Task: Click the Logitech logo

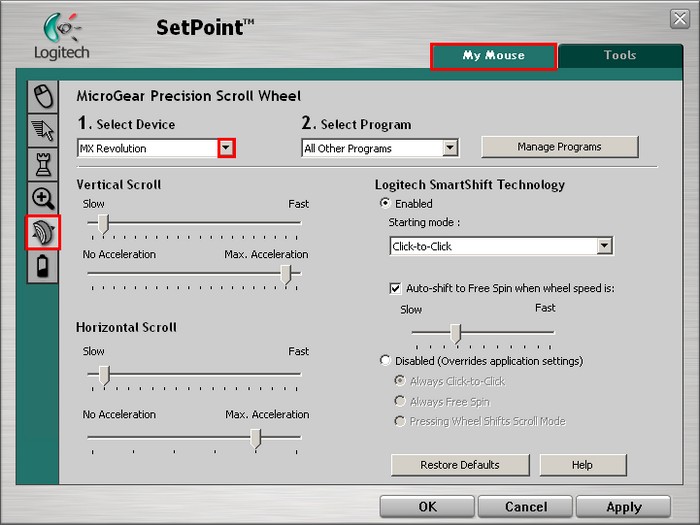Action: tap(62, 36)
